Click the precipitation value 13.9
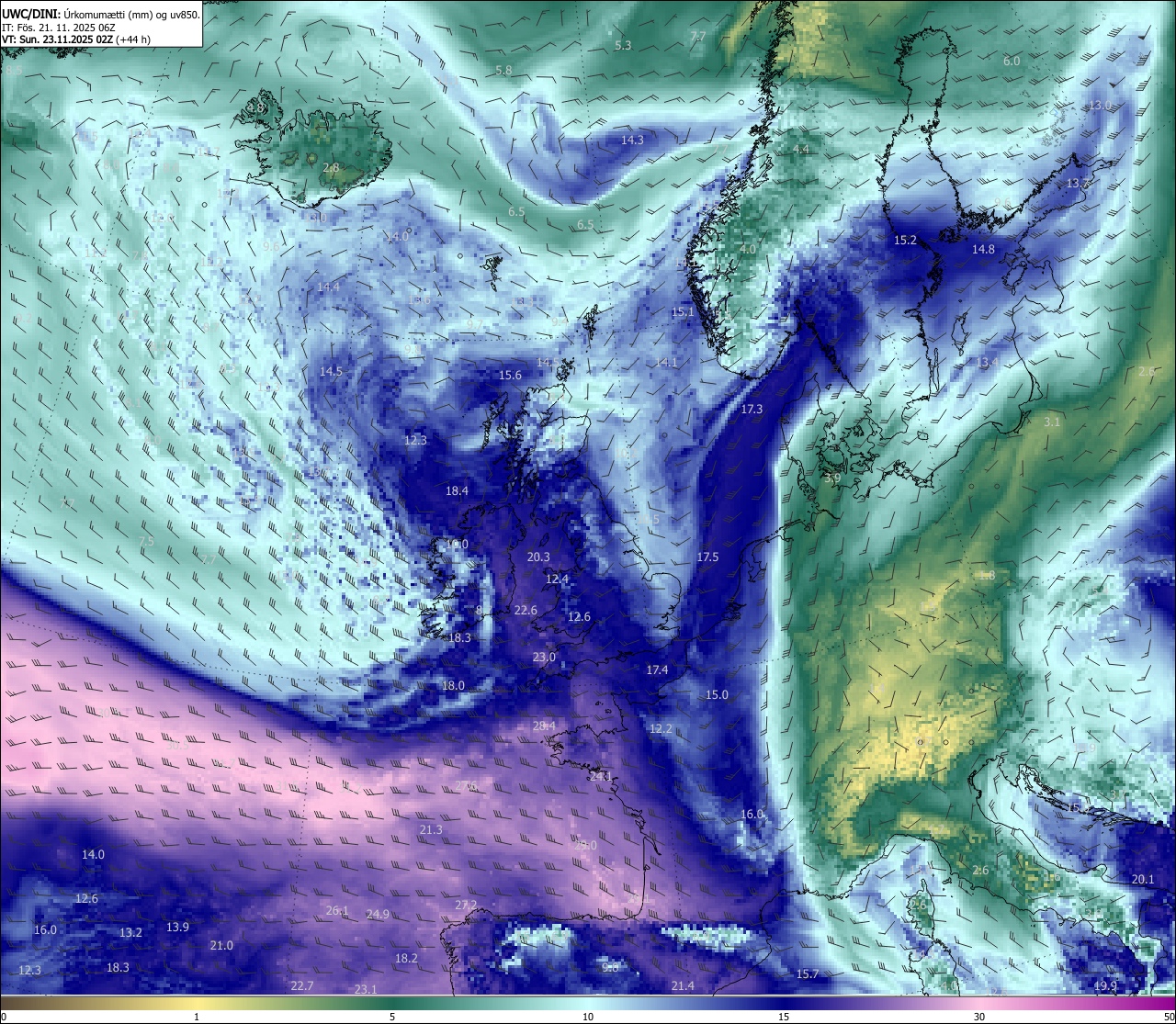This screenshot has height=1024, width=1176. [177, 927]
